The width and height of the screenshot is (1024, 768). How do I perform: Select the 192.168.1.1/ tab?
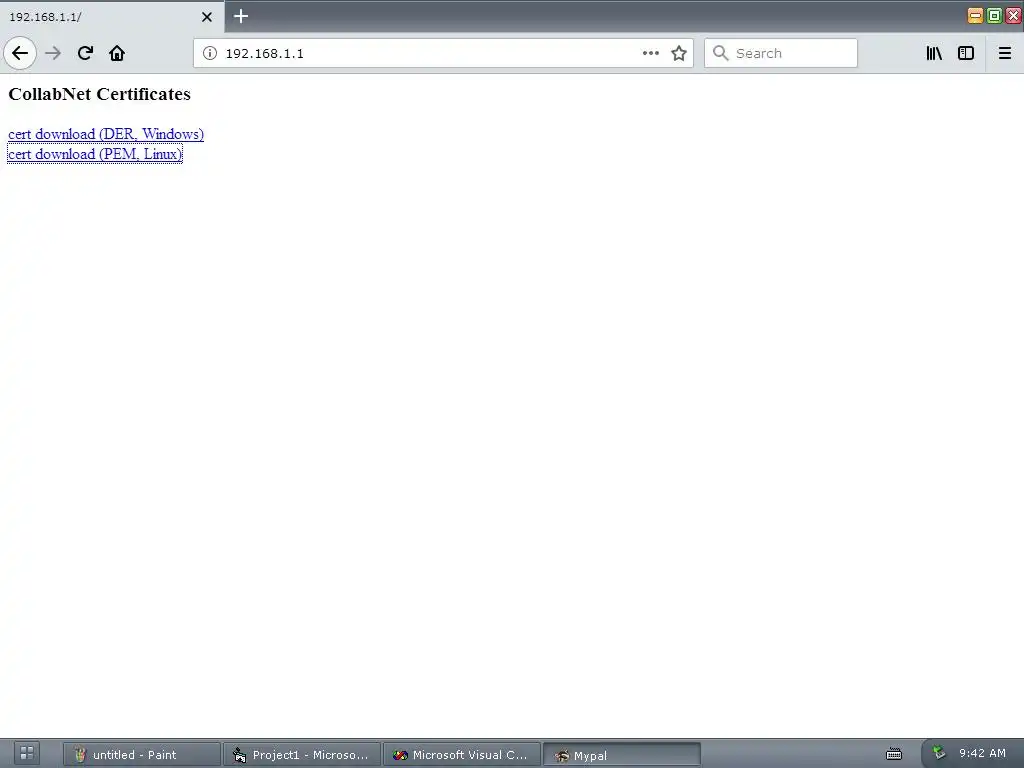click(112, 17)
